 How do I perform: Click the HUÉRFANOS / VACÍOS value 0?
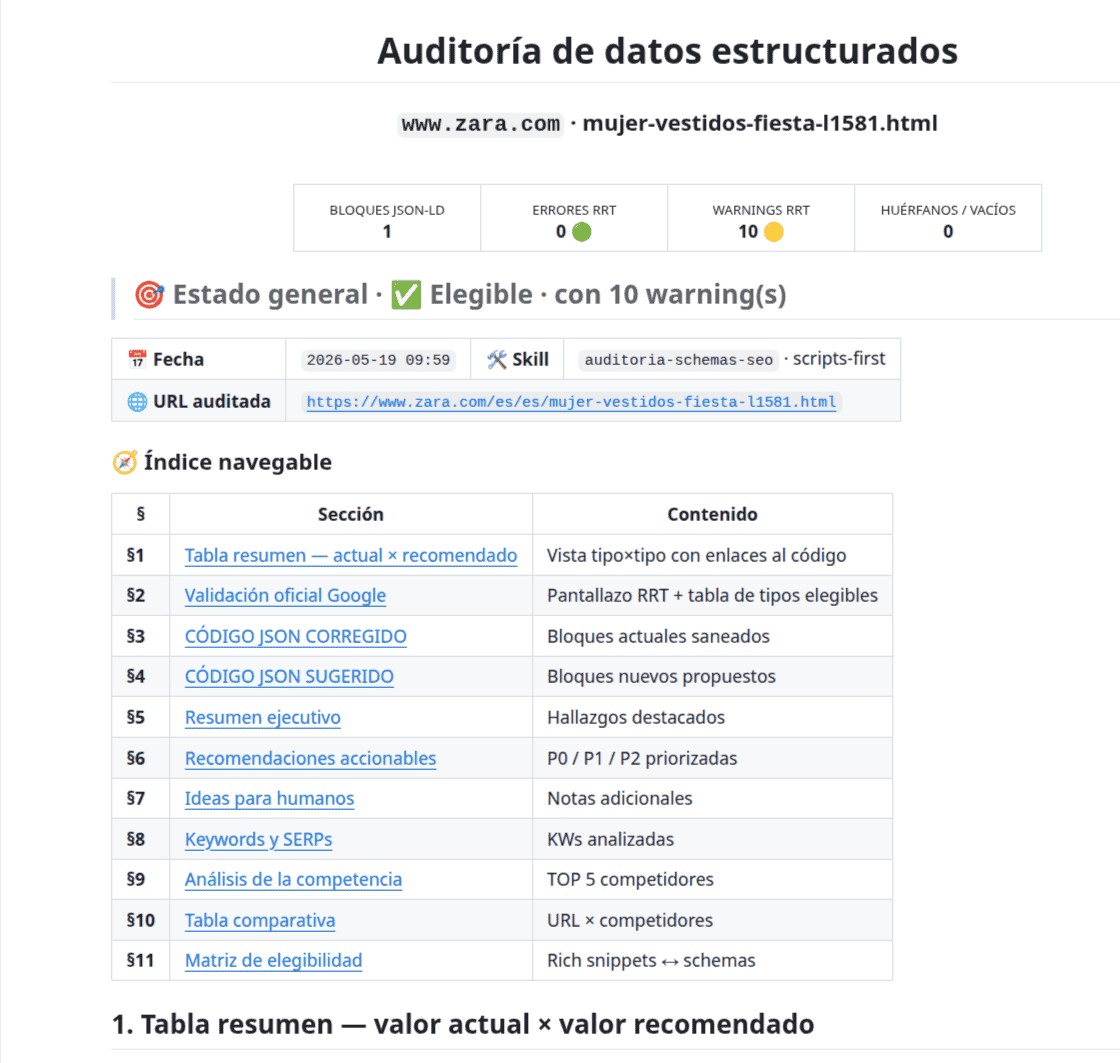point(948,231)
